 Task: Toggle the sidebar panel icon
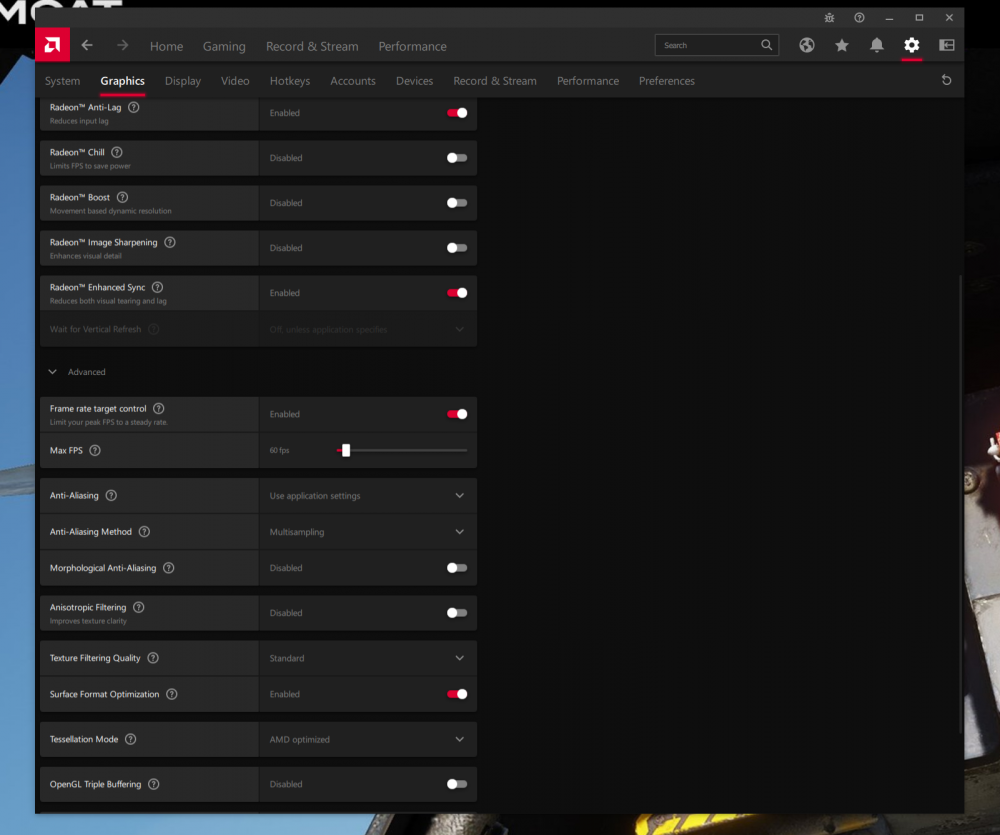click(x=946, y=45)
